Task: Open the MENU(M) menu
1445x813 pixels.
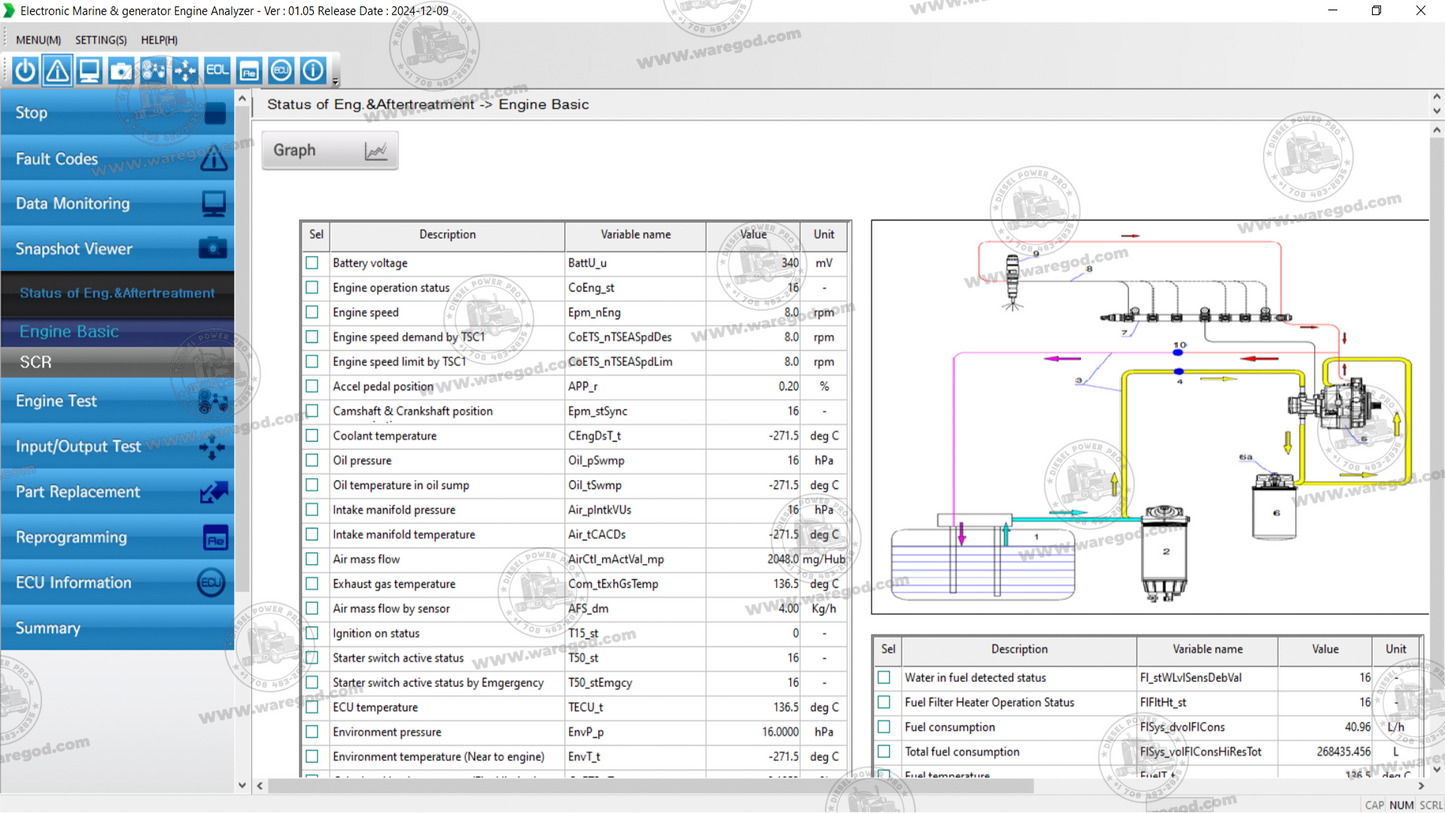Action: pos(38,40)
